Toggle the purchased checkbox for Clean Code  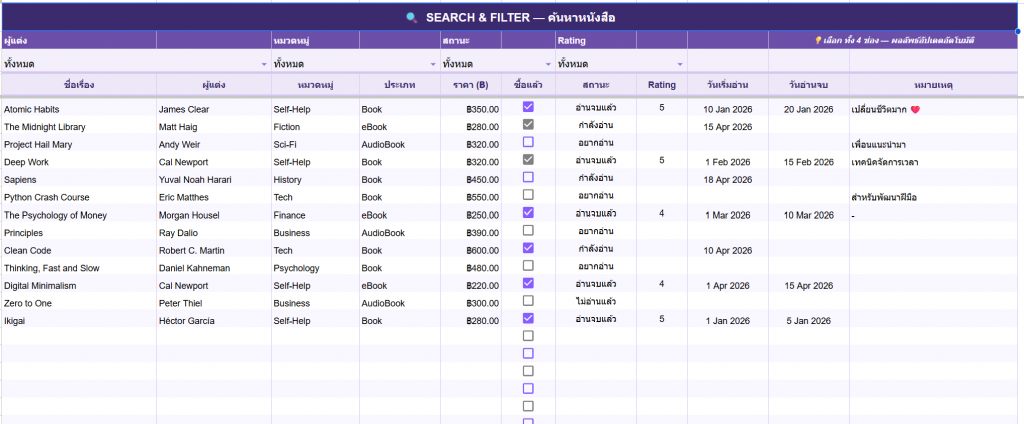tap(528, 248)
